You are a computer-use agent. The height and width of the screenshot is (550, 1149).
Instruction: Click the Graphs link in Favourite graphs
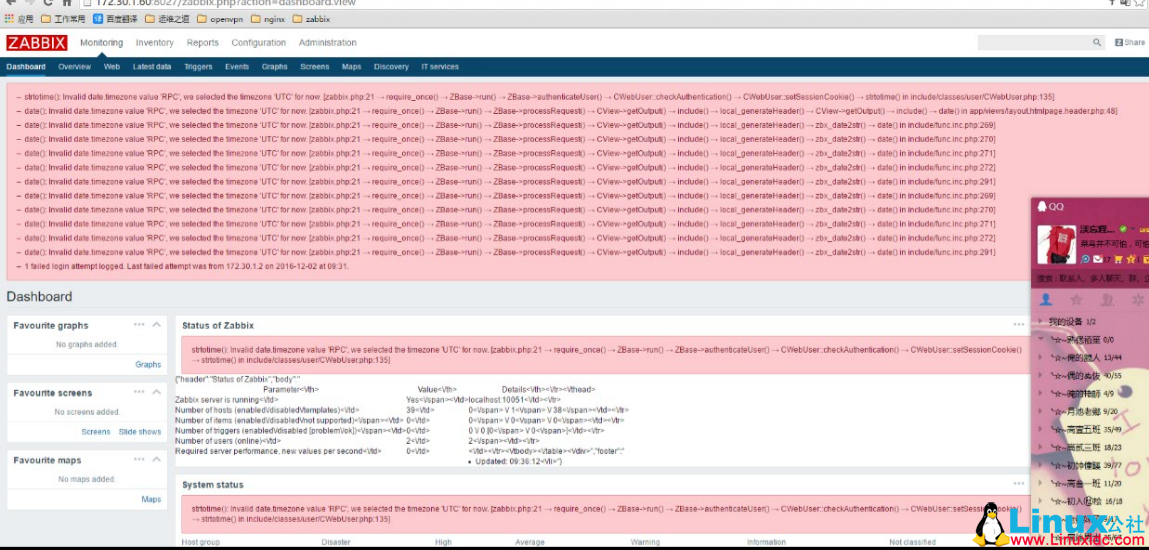(148, 365)
